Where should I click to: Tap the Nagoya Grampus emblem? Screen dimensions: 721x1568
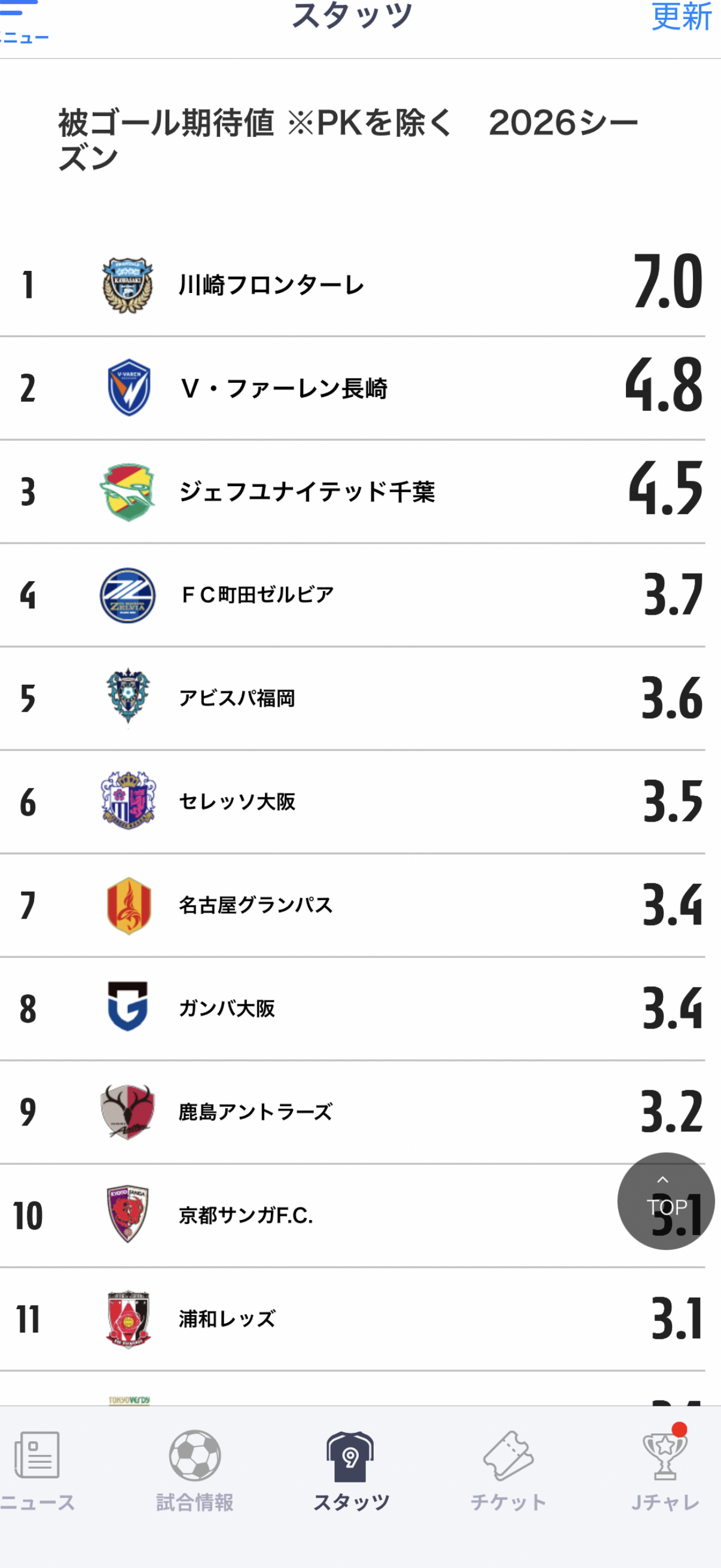pyautogui.click(x=128, y=905)
